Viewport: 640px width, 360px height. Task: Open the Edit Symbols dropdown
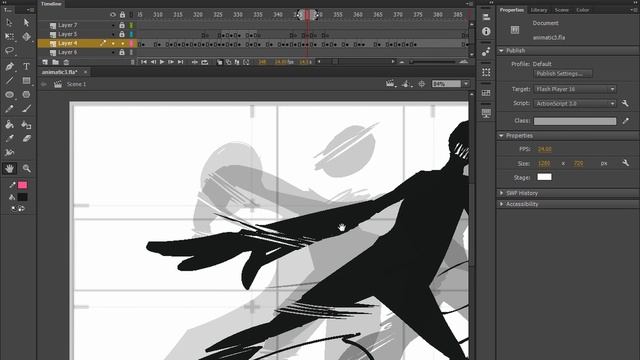coord(406,84)
